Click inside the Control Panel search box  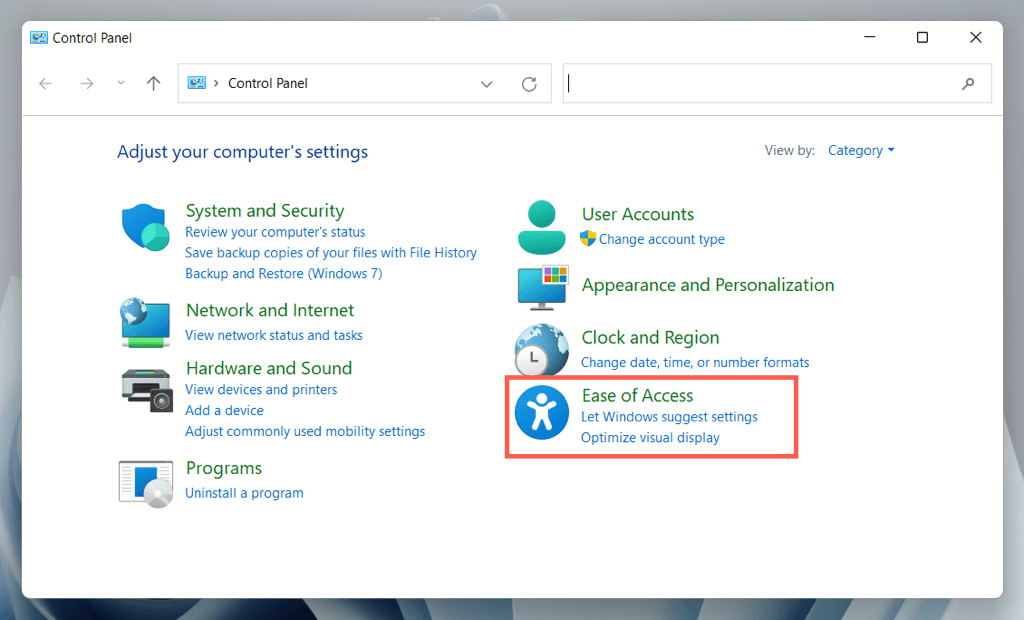pos(760,84)
